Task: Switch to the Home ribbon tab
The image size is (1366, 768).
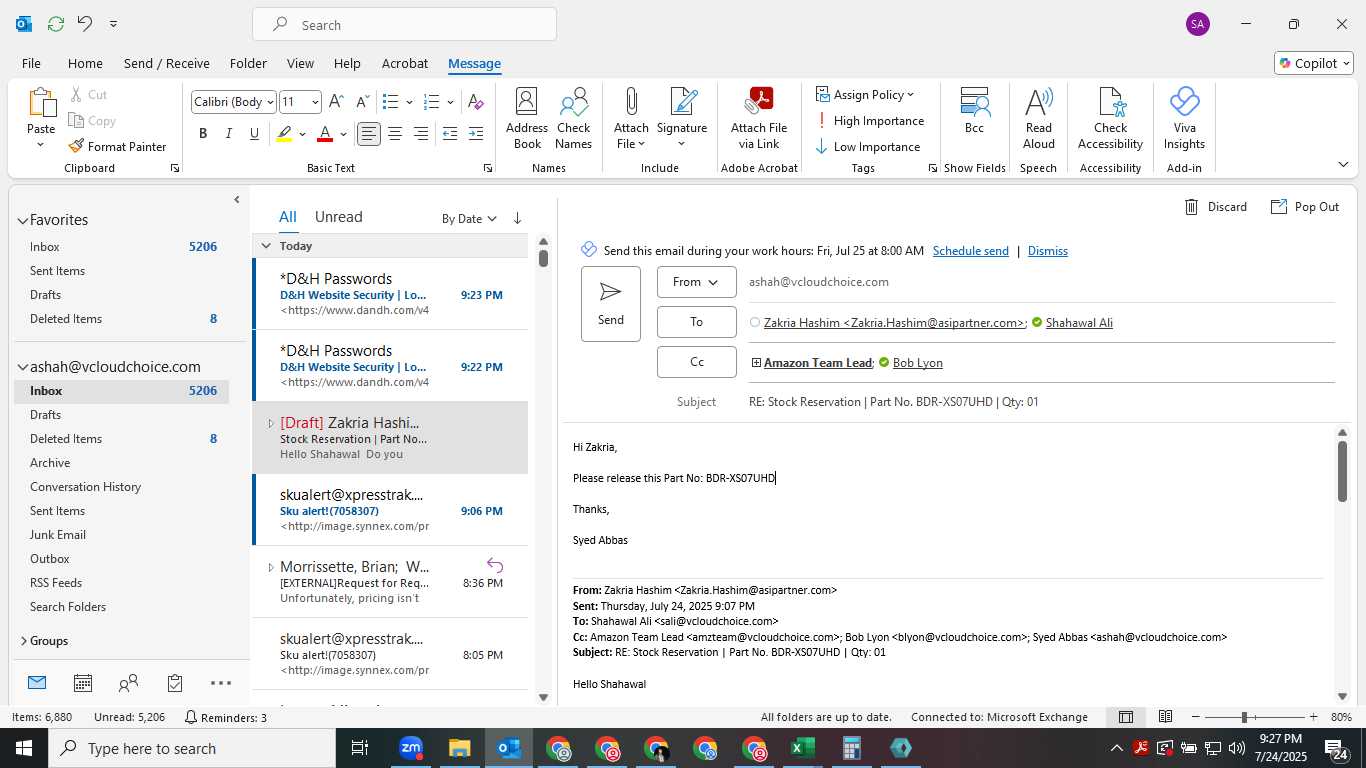Action: [x=85, y=63]
